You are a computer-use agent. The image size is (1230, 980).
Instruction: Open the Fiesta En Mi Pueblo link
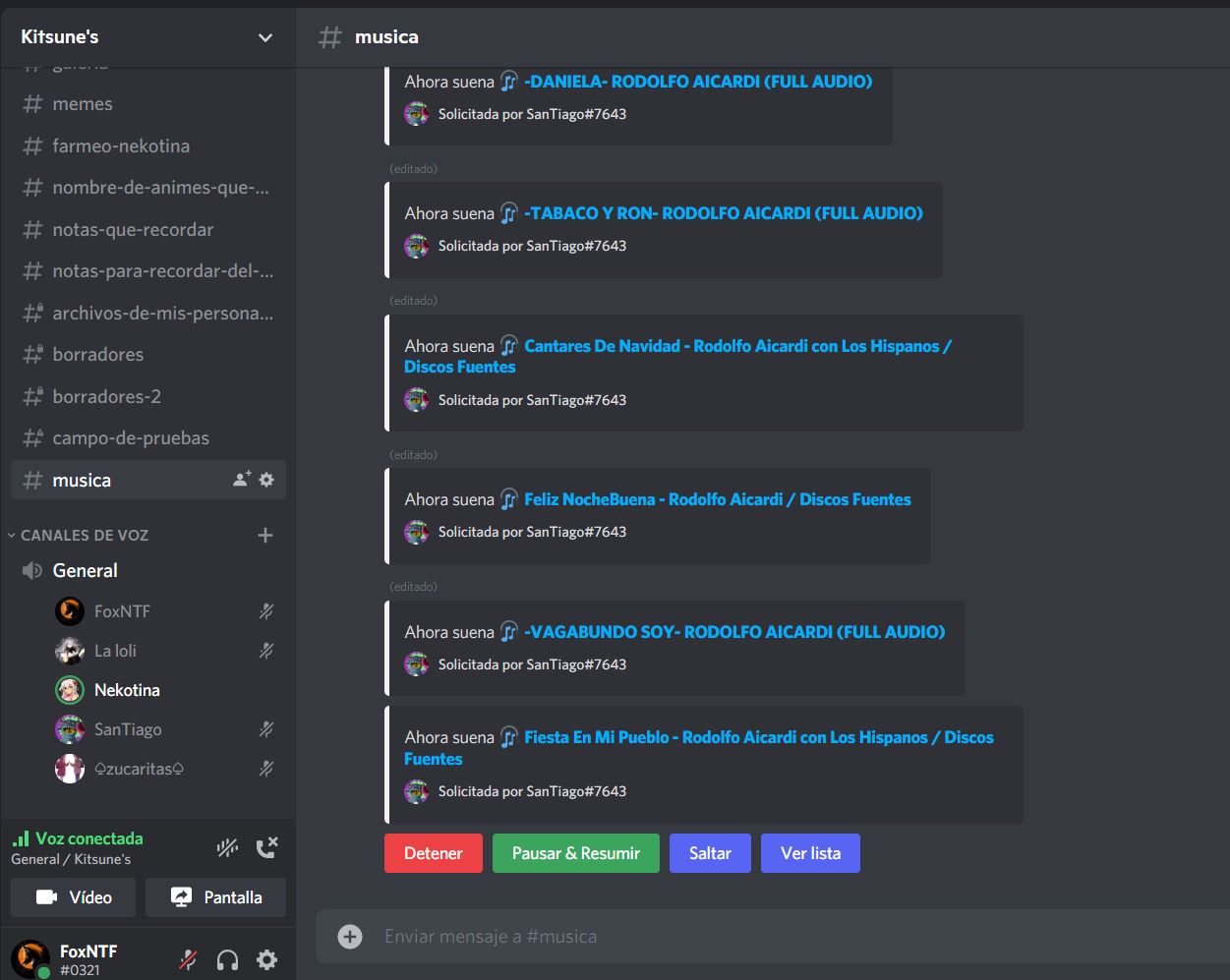[699, 748]
